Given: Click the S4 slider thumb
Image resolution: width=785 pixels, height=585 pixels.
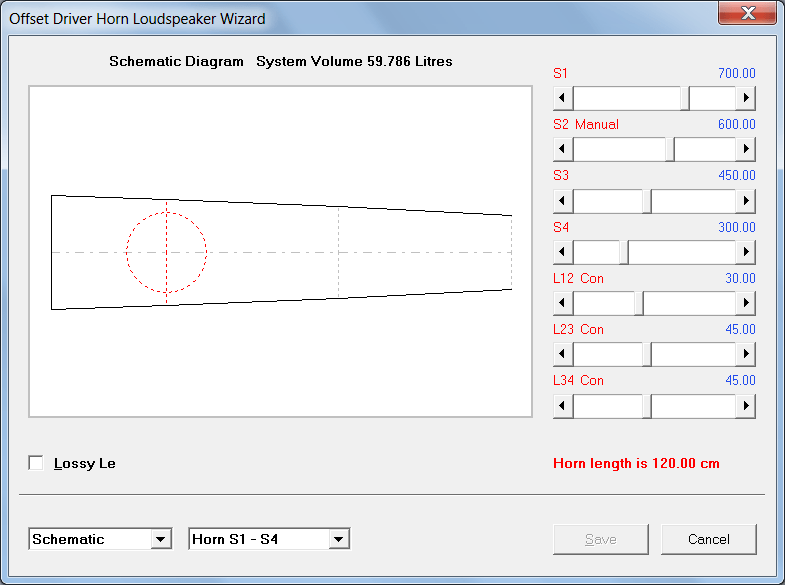Looking at the screenshot, I should [x=624, y=252].
